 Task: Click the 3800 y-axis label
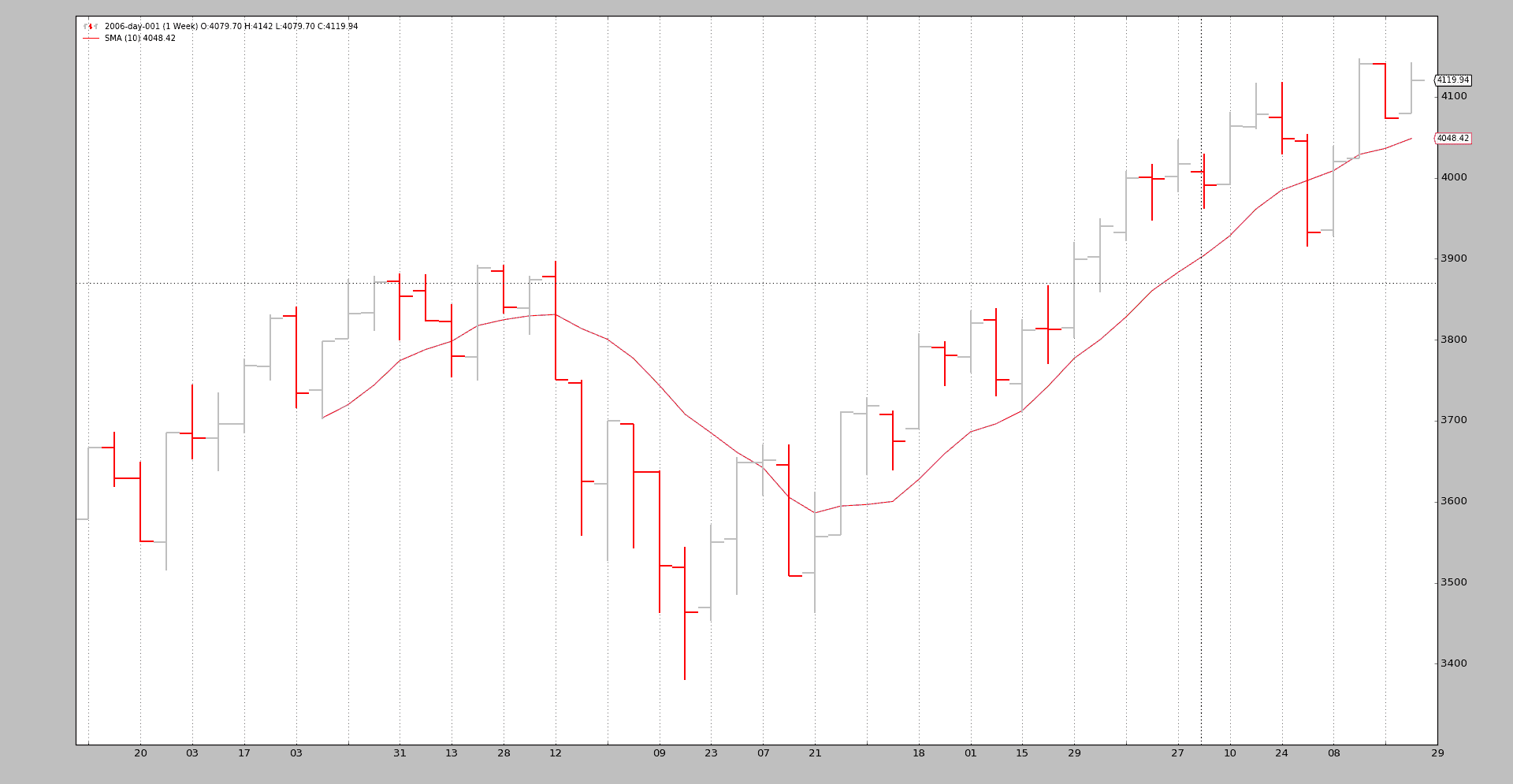[1454, 340]
